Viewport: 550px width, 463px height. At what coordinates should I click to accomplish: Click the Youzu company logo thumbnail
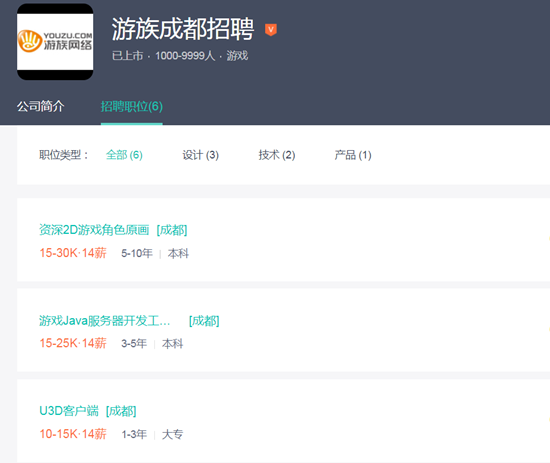click(x=55, y=42)
